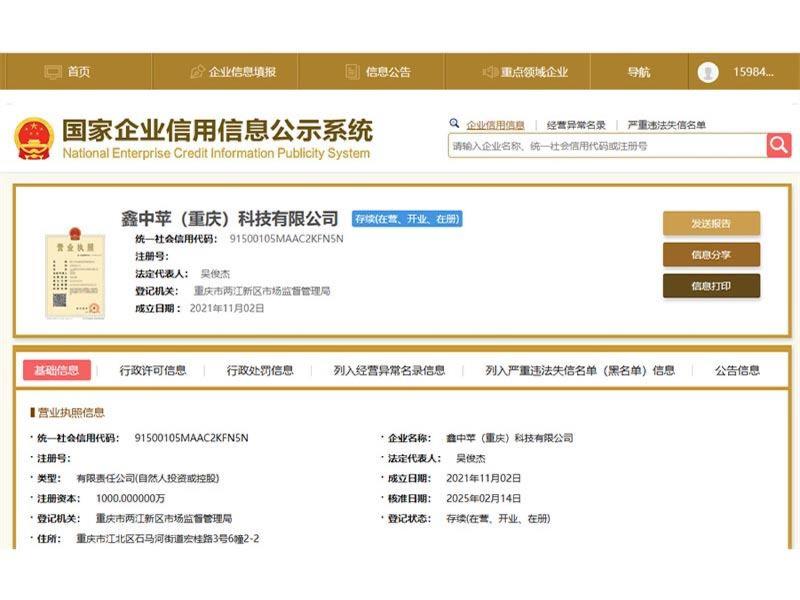Select the 严重违法失信名单 search category
The width and height of the screenshot is (800, 600).
[x=666, y=125]
